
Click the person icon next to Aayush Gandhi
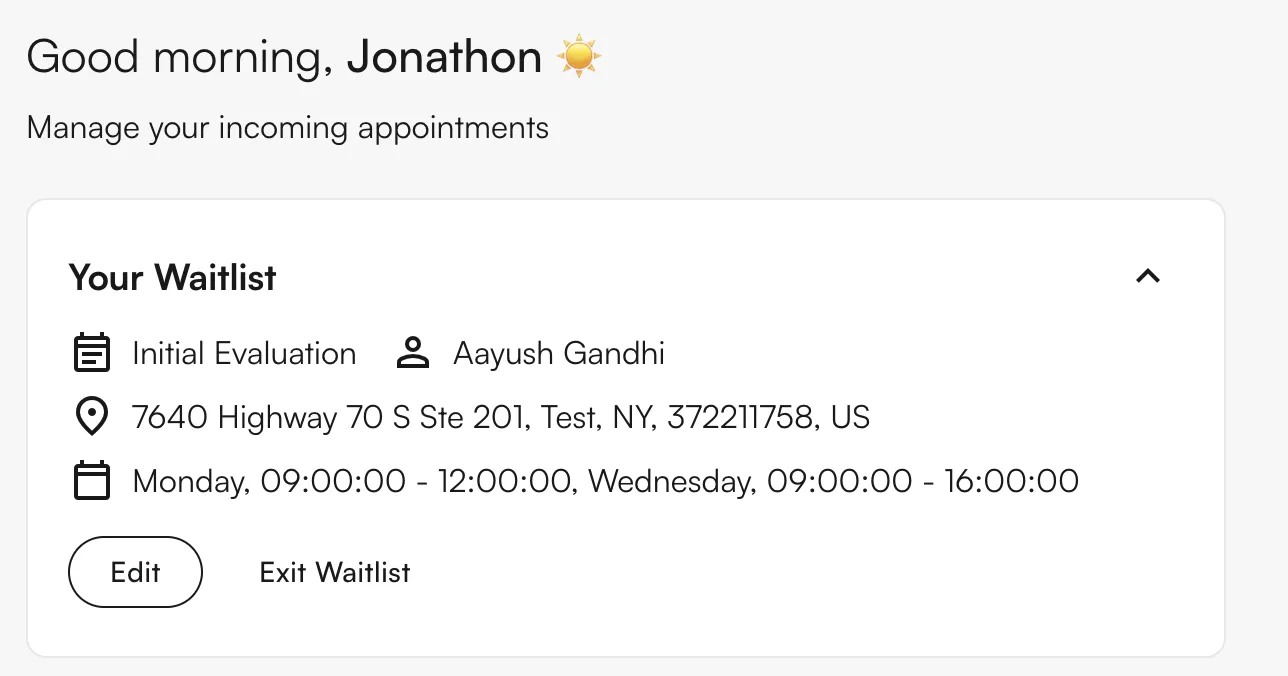[x=411, y=353]
